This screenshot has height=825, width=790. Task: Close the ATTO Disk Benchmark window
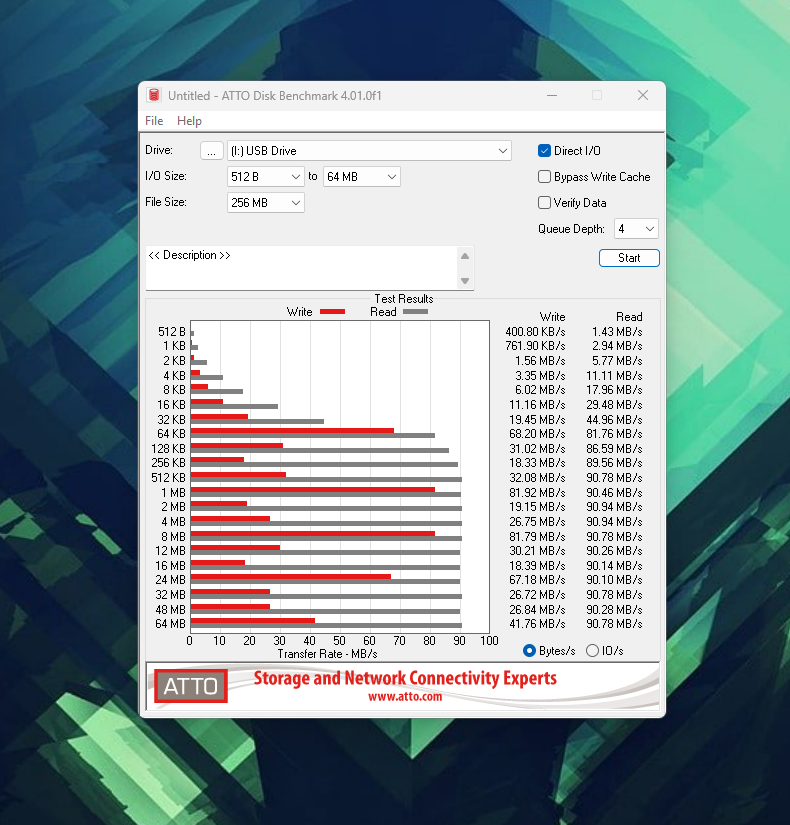(643, 95)
